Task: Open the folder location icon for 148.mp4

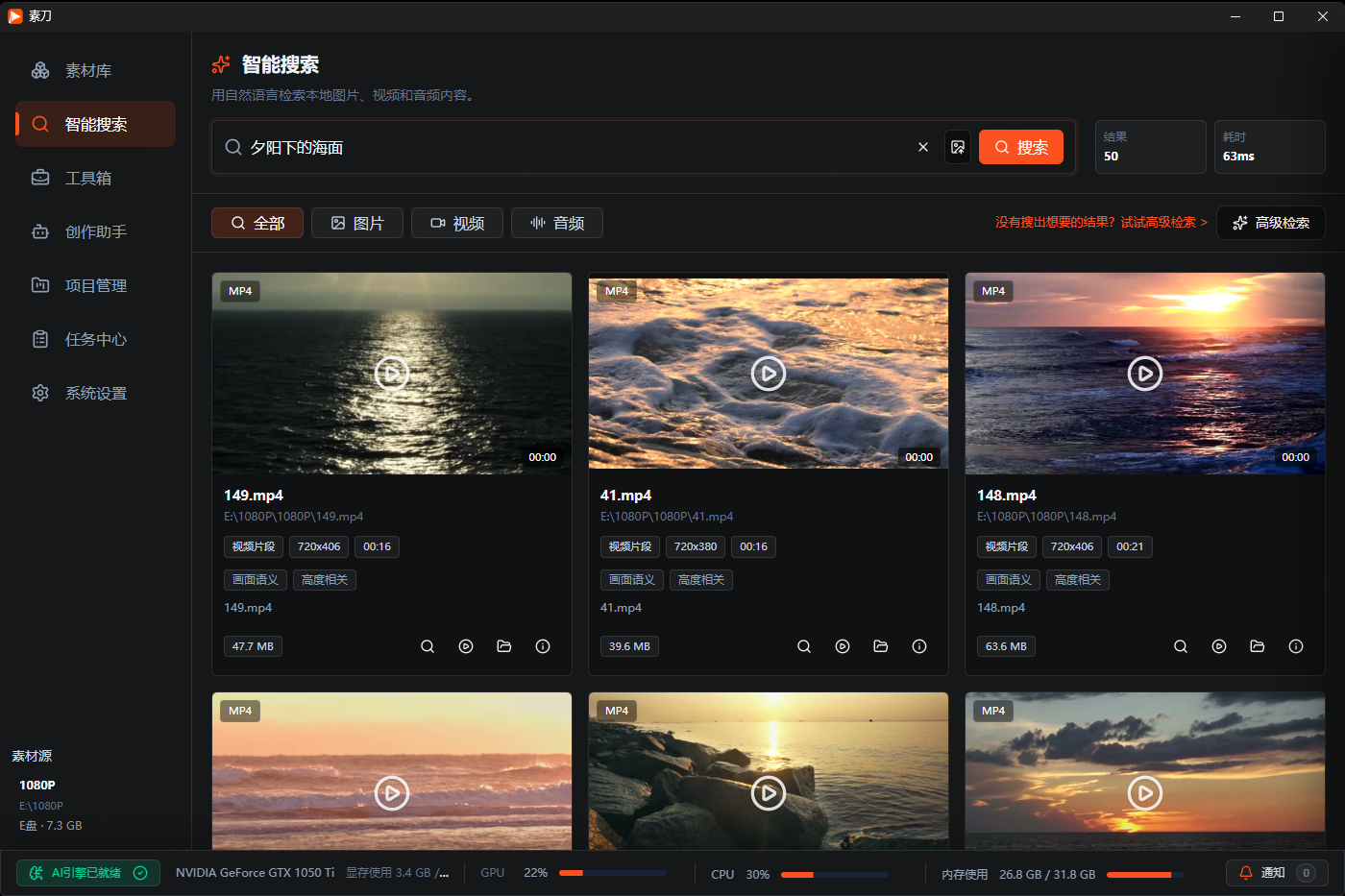Action: point(1258,646)
